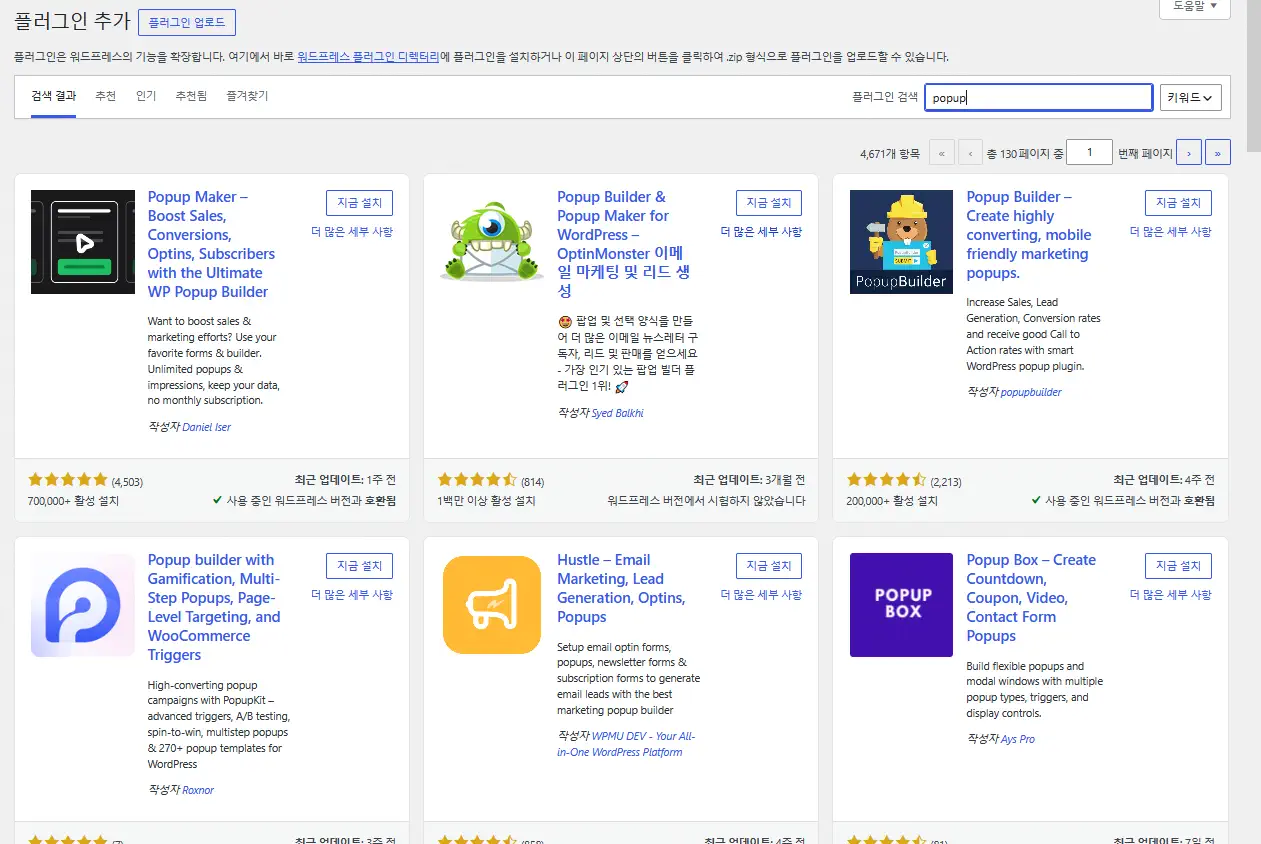Screen dimensions: 1261x844
Task: Install the Hustle plugin now
Action: click(769, 566)
